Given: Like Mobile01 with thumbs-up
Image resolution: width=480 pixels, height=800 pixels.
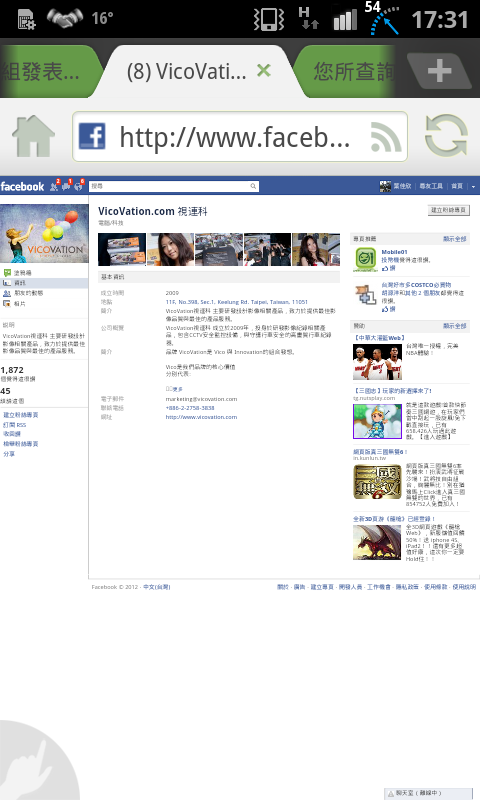Looking at the screenshot, I should (388, 268).
